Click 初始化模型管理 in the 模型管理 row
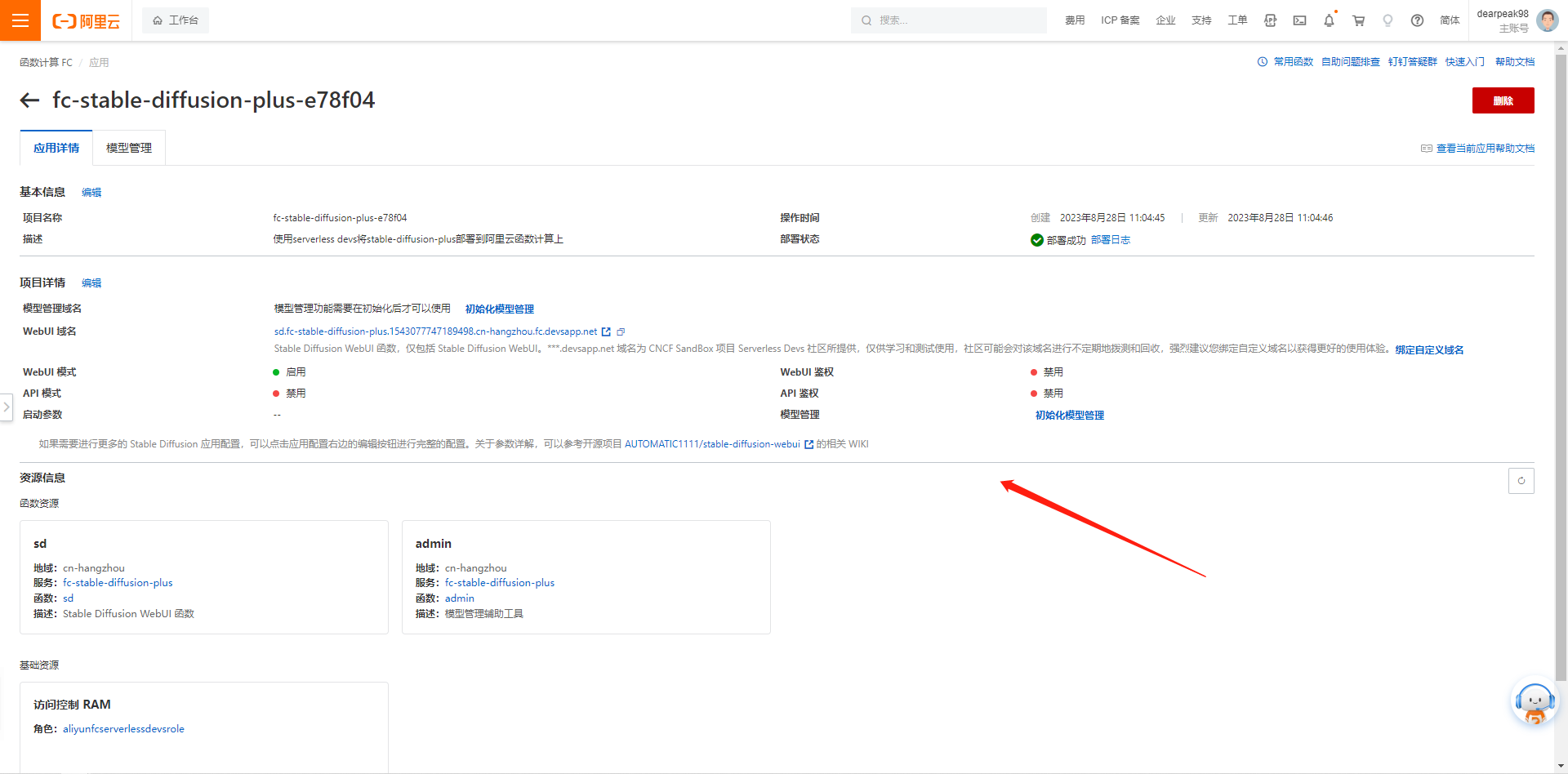The height and width of the screenshot is (774, 1568). tap(1070, 416)
